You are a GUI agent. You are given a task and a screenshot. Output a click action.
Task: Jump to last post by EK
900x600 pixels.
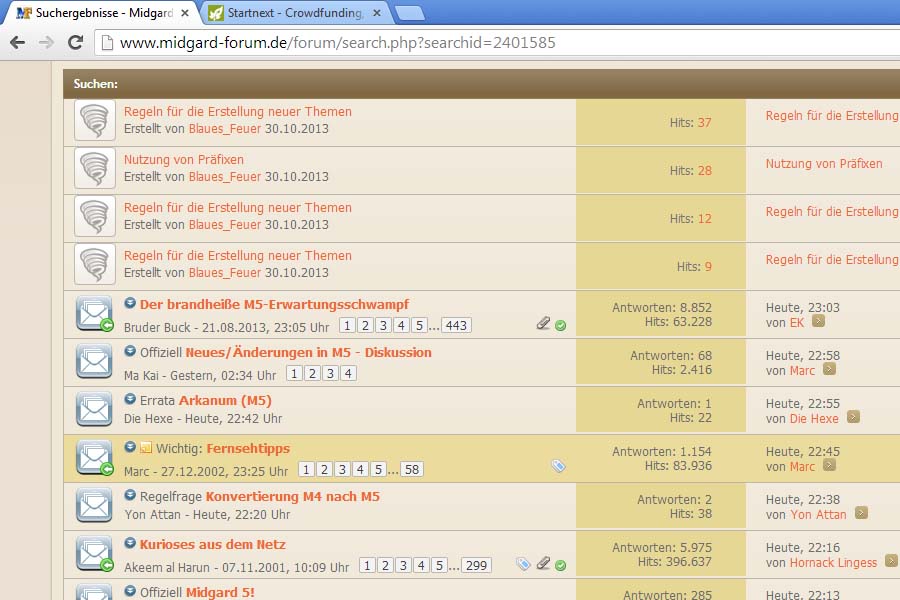818,322
